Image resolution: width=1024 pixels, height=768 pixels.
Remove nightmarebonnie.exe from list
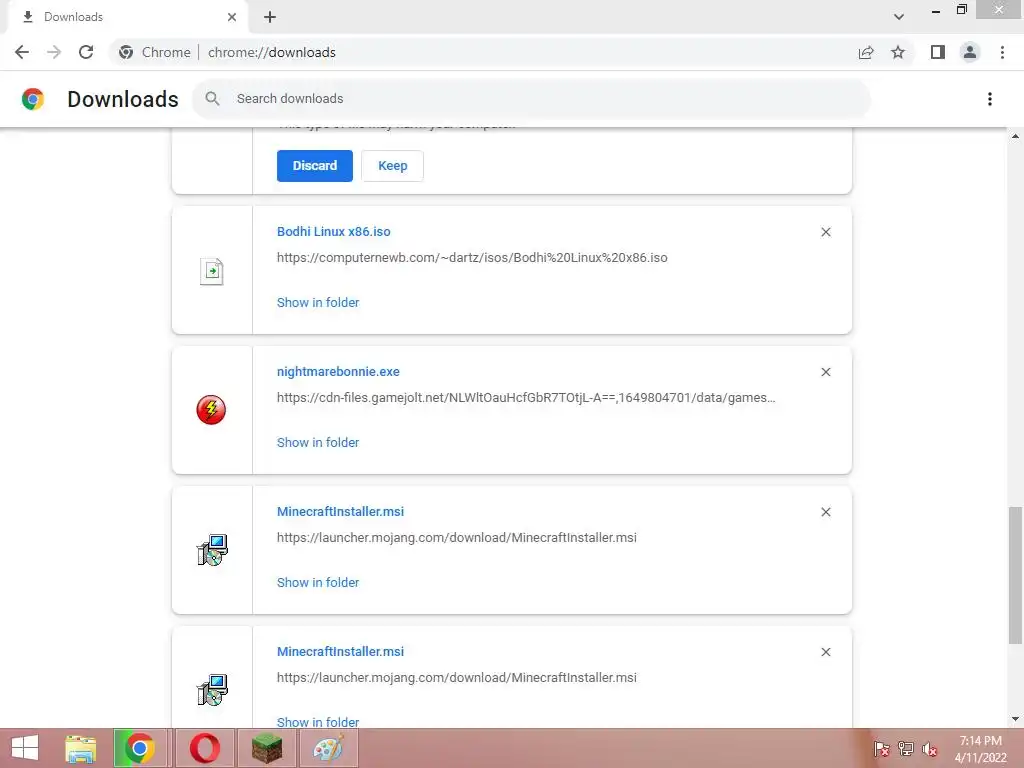(x=825, y=372)
